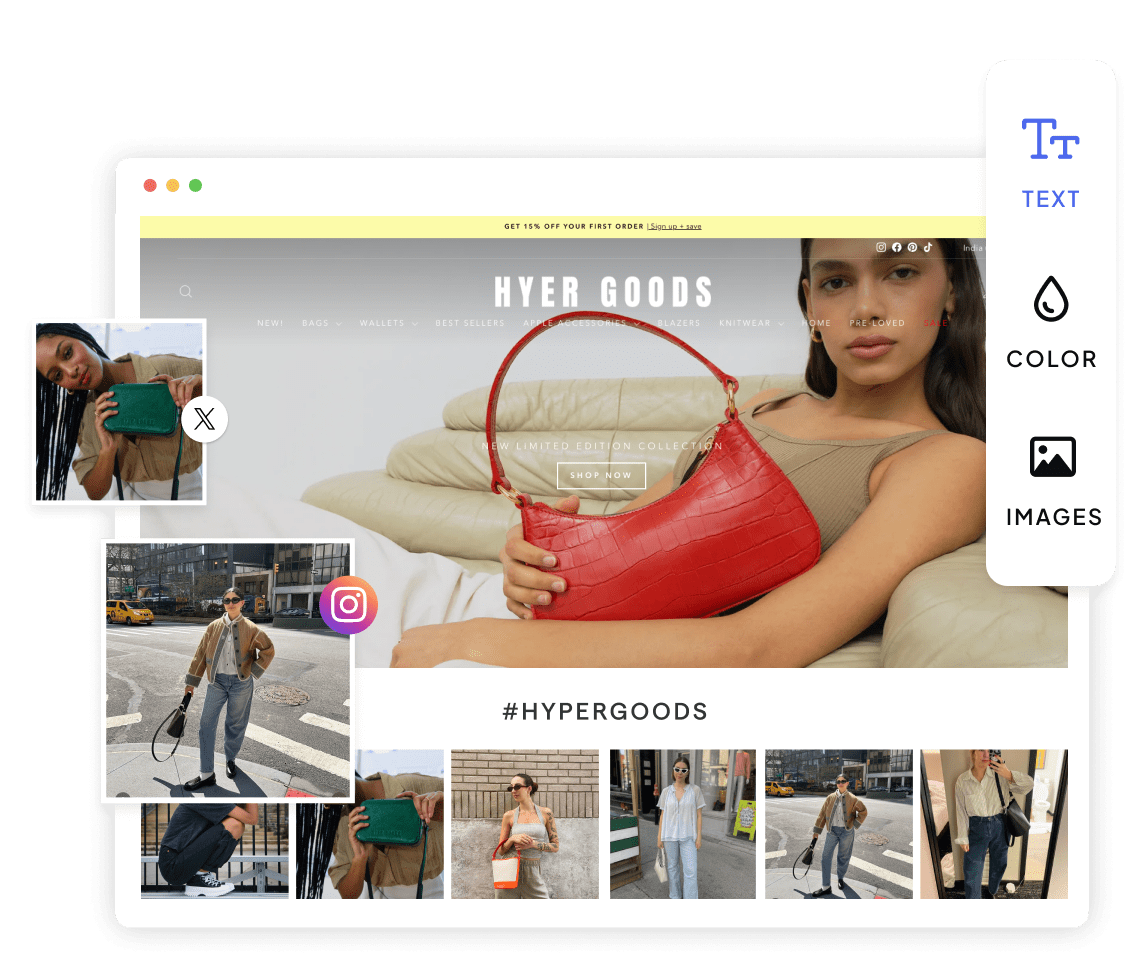Screen dimensions: 1140x978
Task: Click the COLOR label in side panel
Action: (x=1051, y=358)
